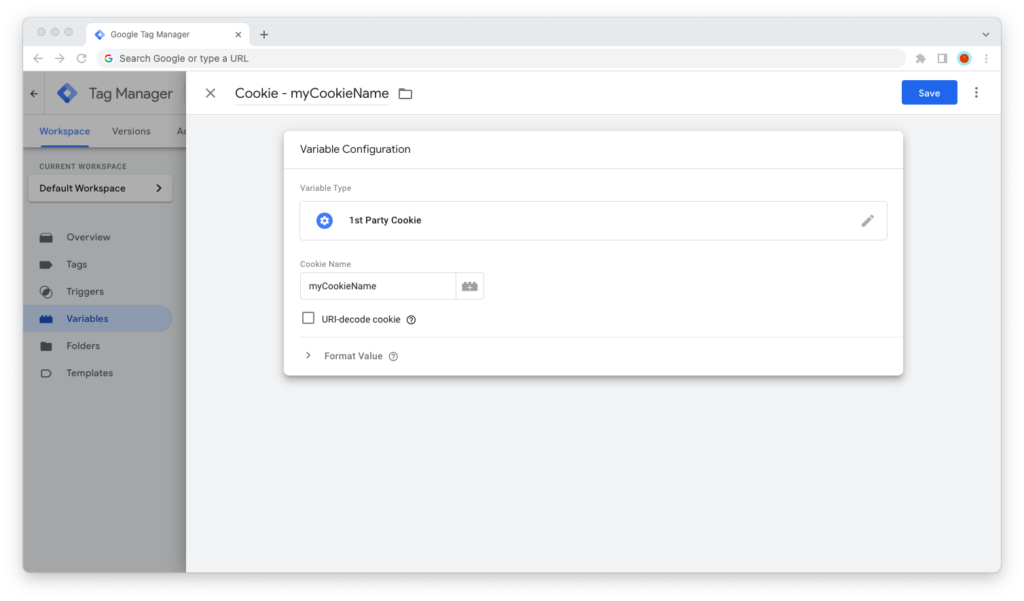The image size is (1024, 601).
Task: Open the Default Workspace selector
Action: pos(101,188)
